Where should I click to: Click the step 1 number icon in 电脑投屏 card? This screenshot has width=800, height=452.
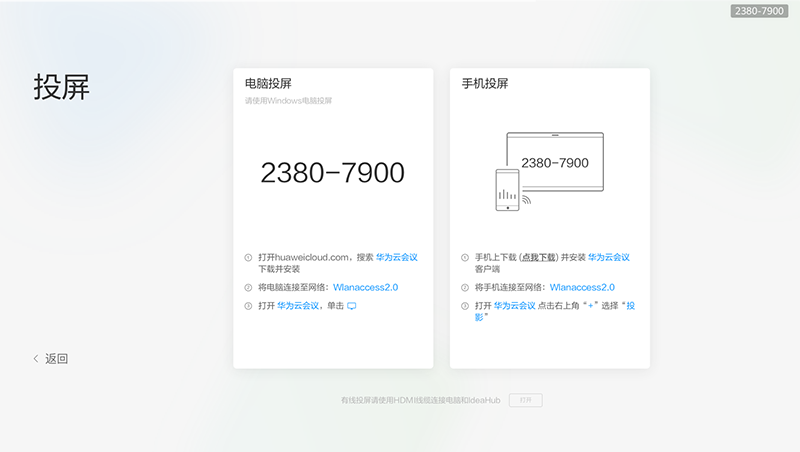coord(248,258)
